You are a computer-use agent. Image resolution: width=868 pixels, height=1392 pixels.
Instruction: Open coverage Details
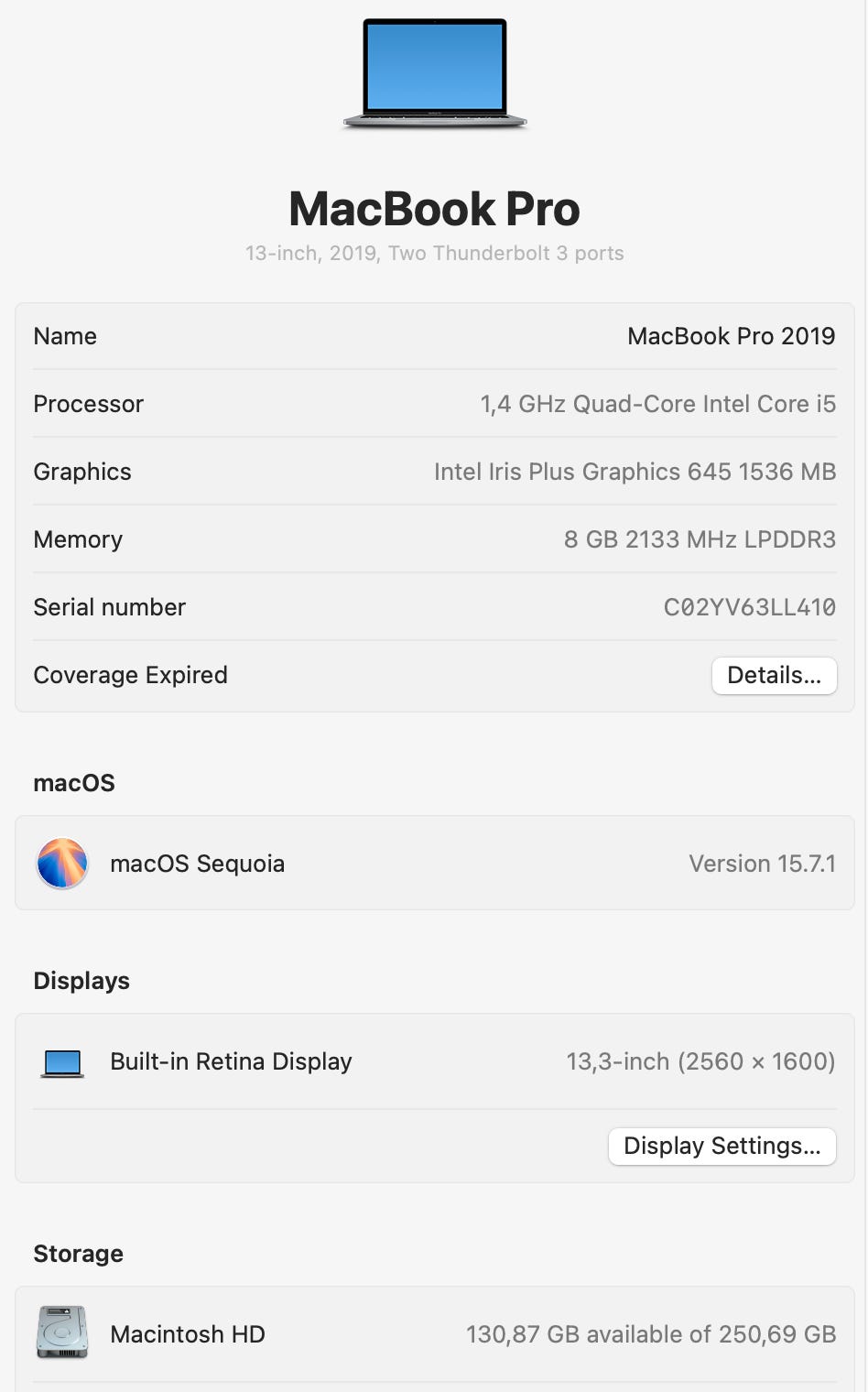tap(774, 676)
